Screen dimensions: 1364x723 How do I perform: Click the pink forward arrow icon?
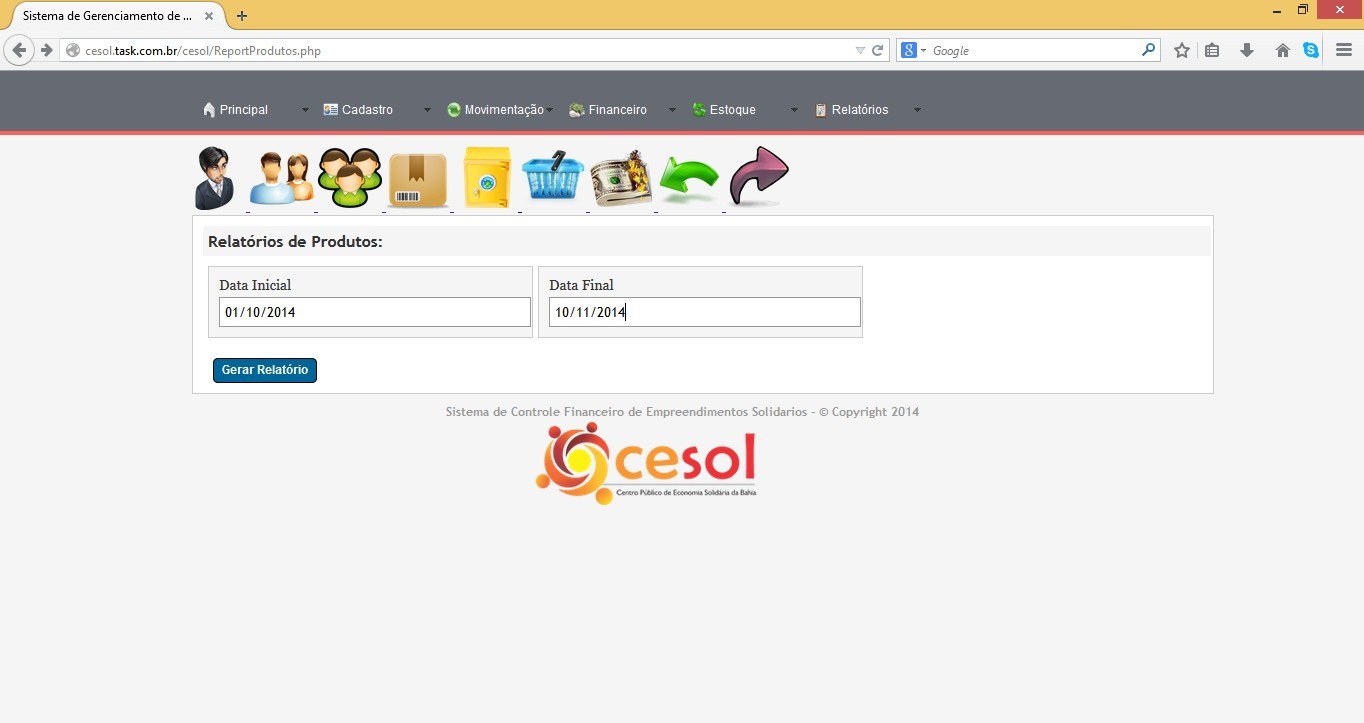(759, 177)
